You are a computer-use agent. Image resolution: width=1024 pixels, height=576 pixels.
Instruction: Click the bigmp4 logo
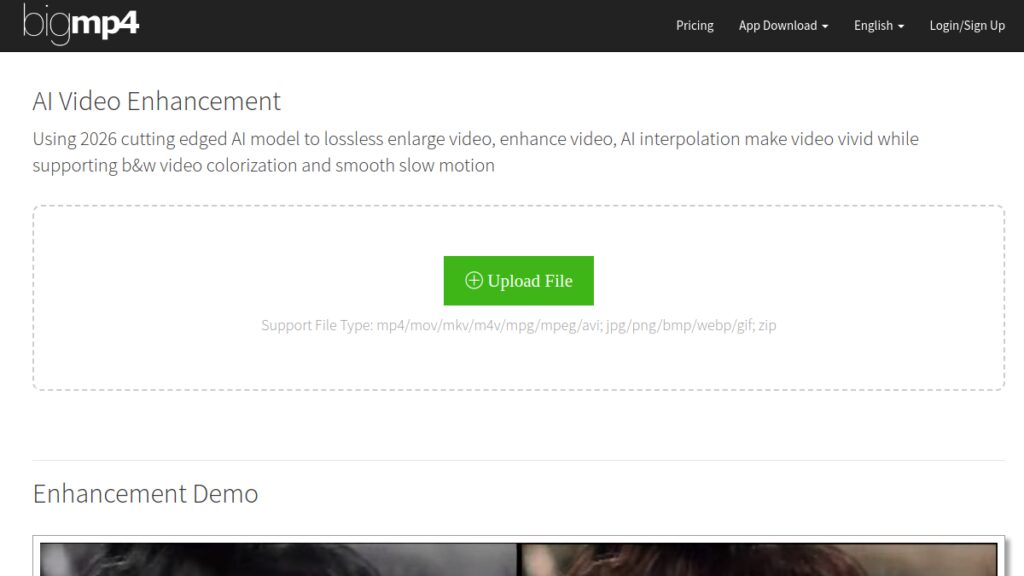coord(81,25)
